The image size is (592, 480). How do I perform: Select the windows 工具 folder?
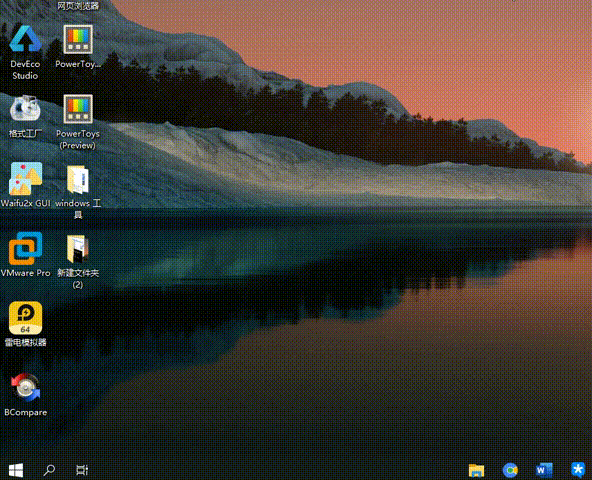78,180
